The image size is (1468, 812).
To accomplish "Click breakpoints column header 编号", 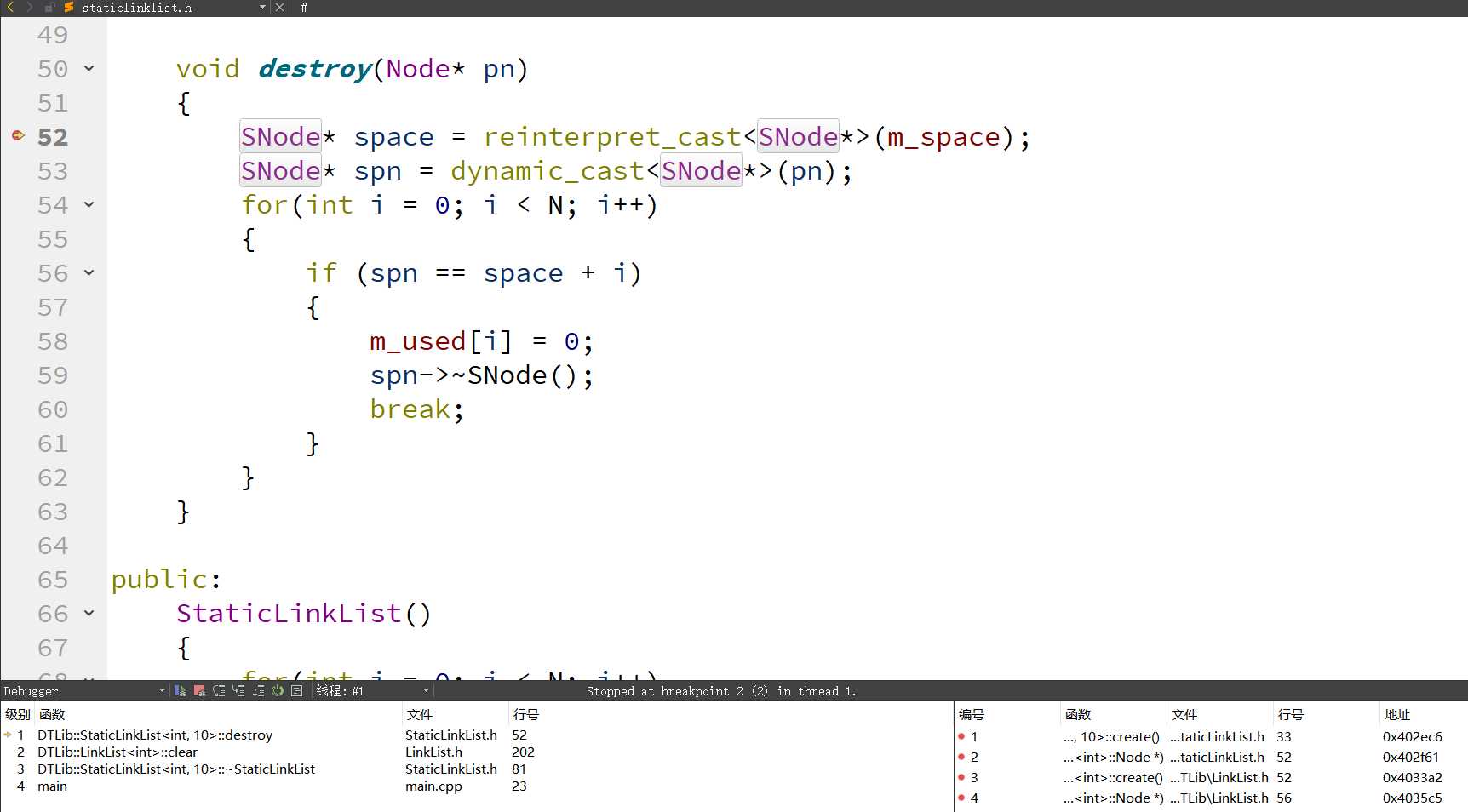I will click(972, 715).
